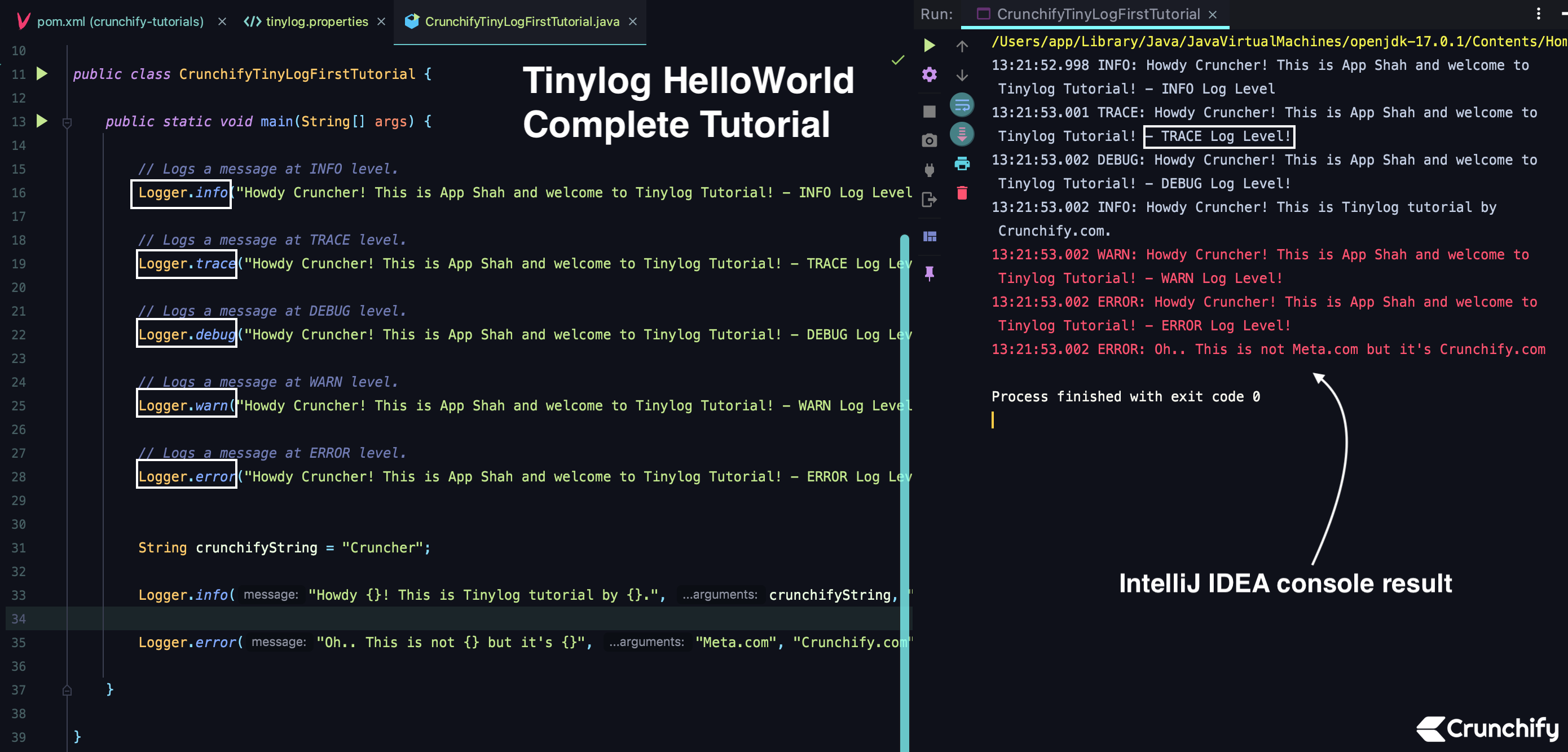Rerun program with green play icon in Run panel
The width and height of the screenshot is (1568, 752).
[929, 45]
